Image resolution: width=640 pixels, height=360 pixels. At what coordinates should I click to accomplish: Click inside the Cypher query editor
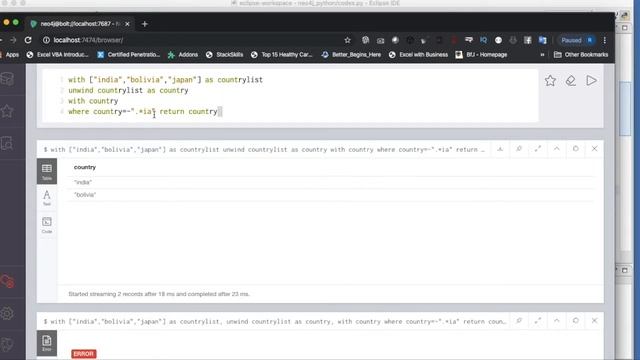(290, 96)
